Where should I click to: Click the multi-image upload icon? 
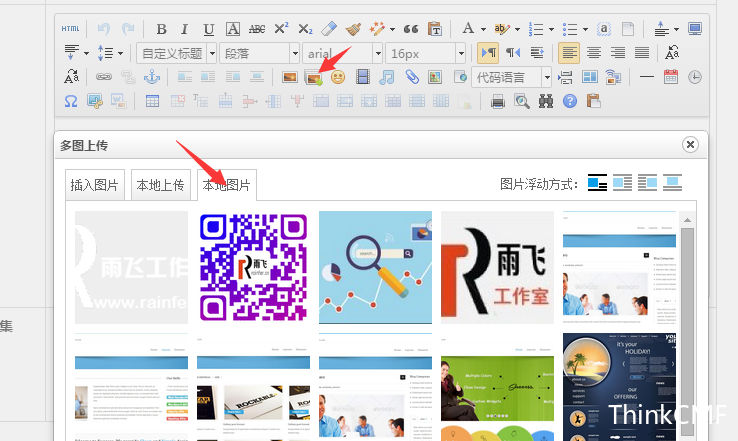313,77
